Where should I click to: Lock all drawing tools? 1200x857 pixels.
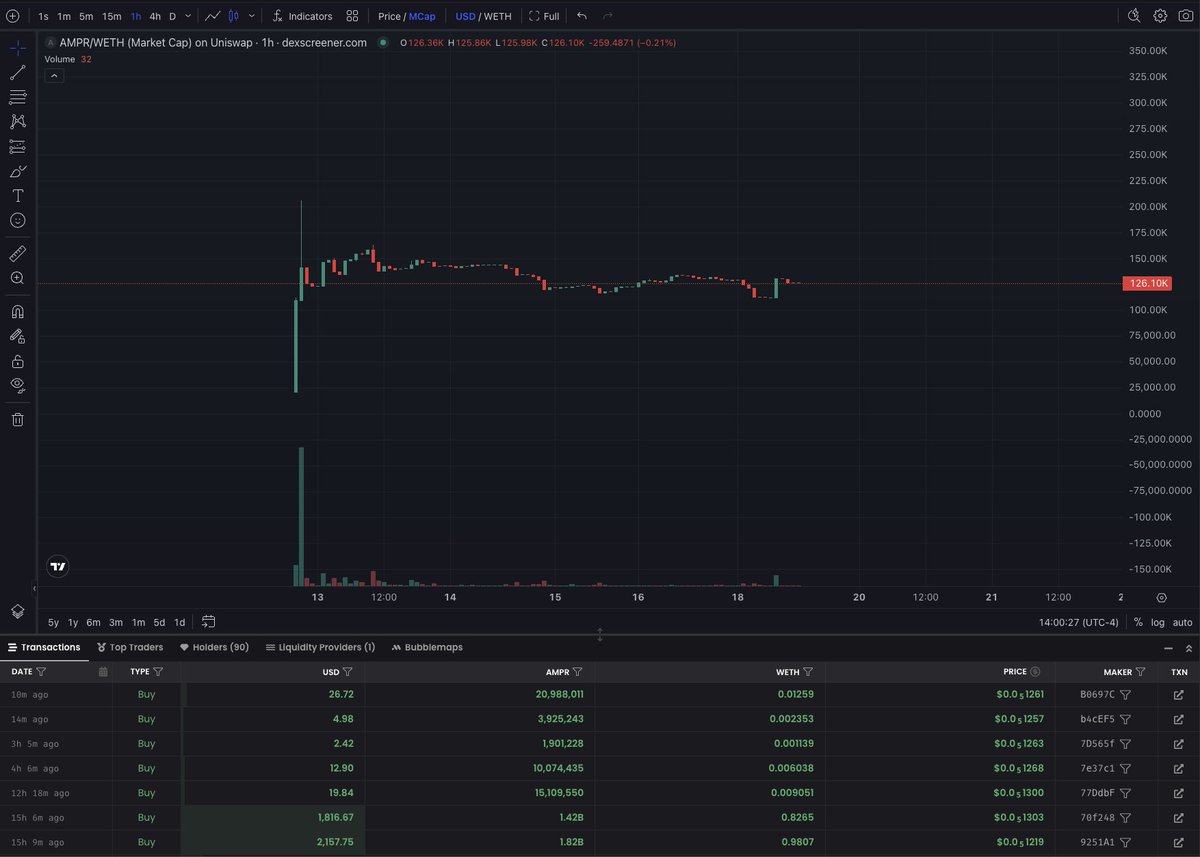click(x=17, y=361)
